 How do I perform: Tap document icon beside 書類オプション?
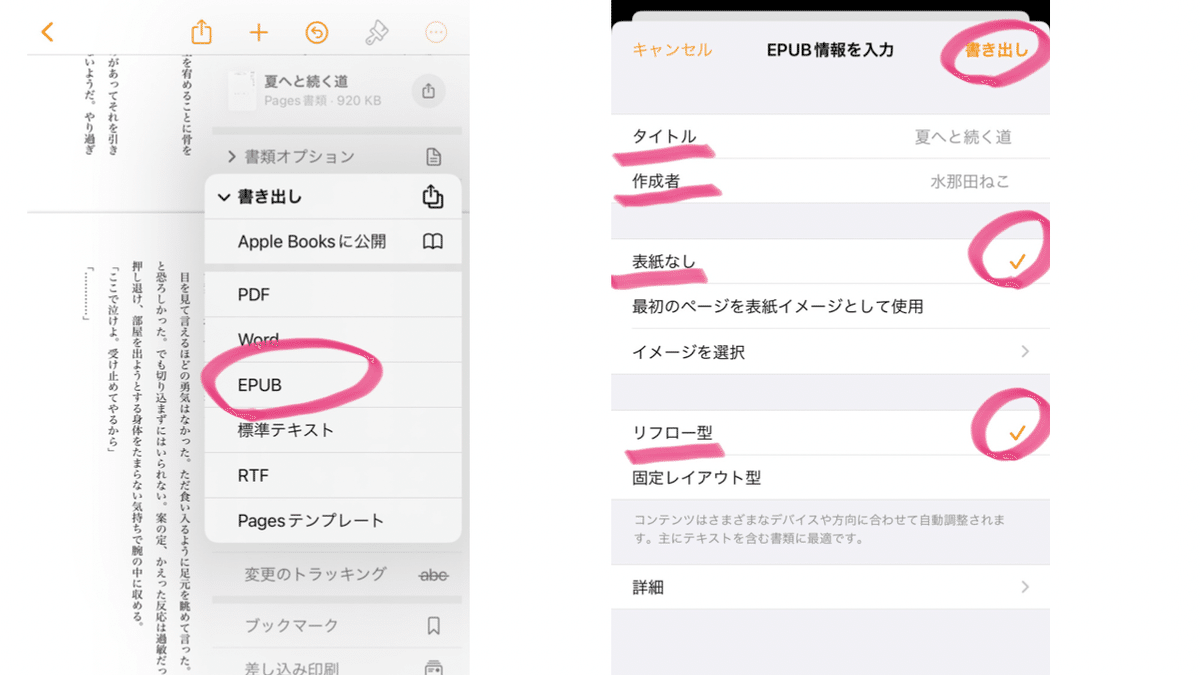433,156
